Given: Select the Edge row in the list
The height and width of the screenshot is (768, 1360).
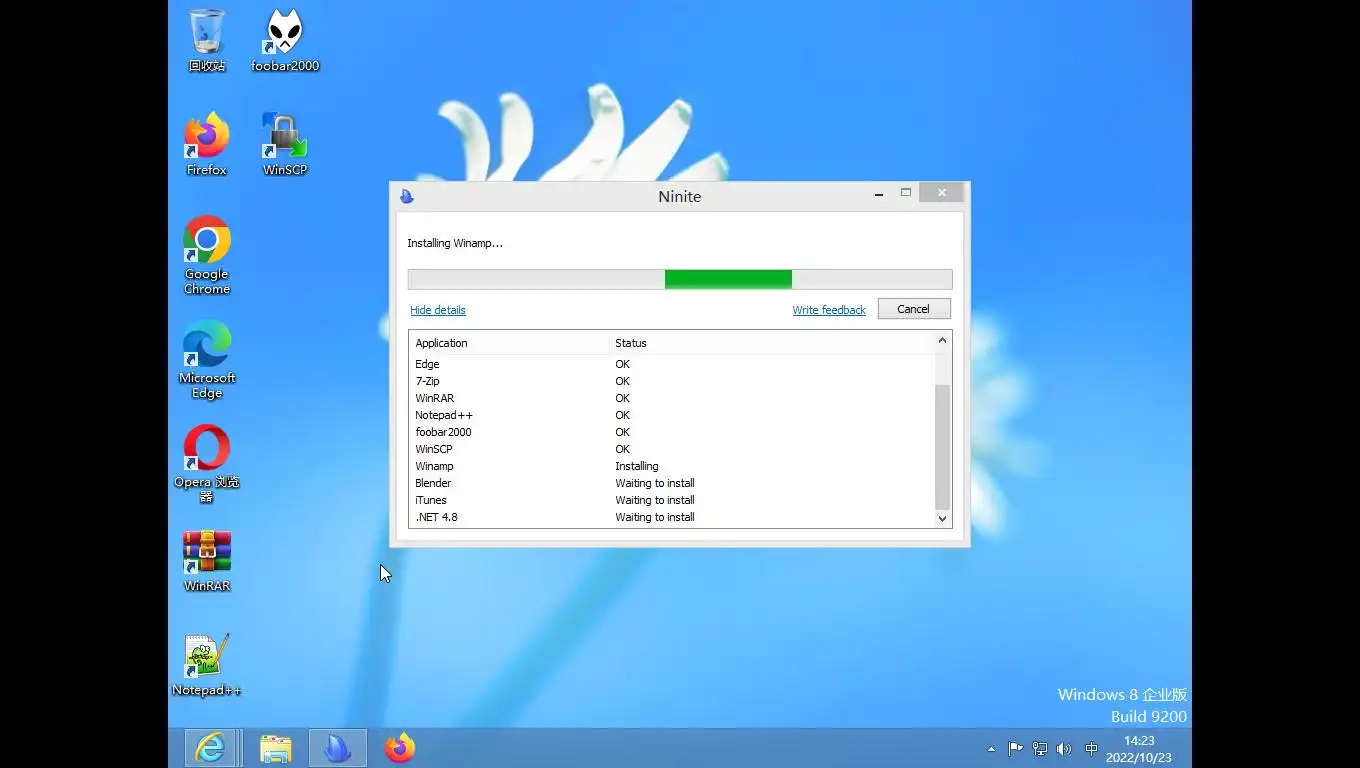Looking at the screenshot, I should (x=672, y=364).
